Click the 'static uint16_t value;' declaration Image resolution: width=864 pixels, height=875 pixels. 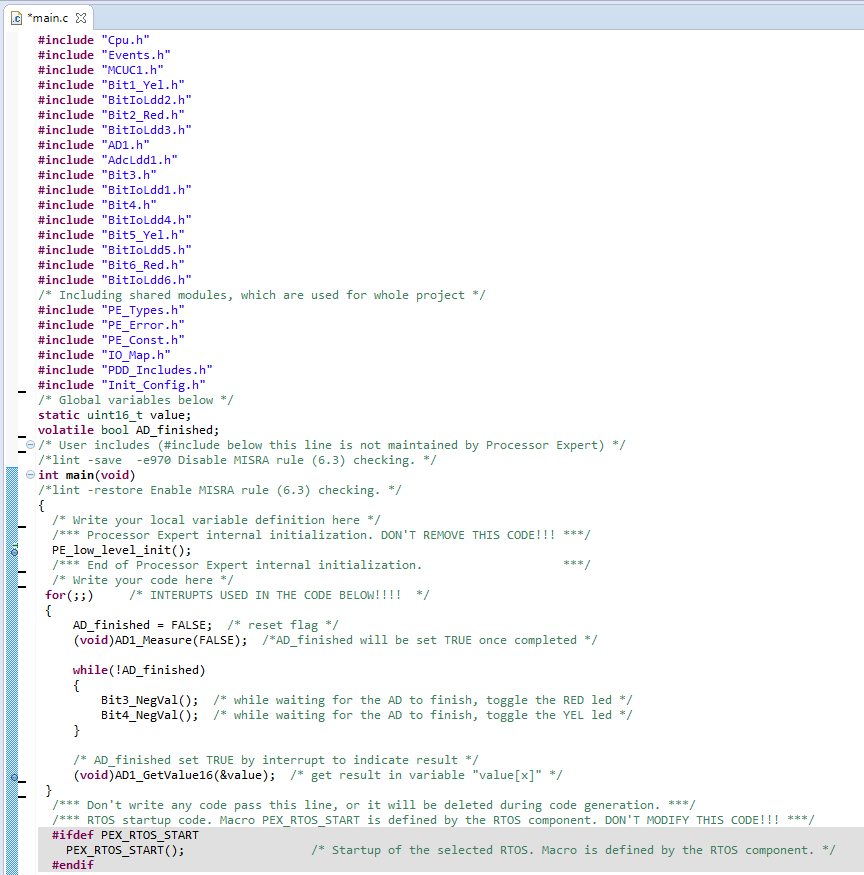(114, 415)
